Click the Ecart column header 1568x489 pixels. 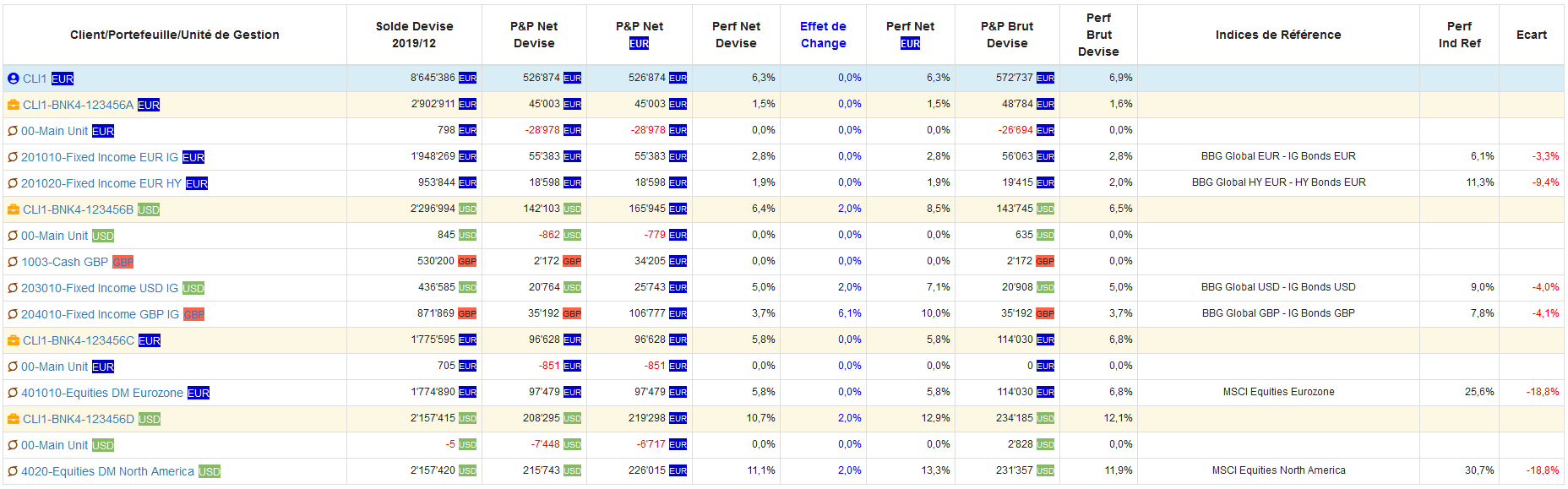tap(1531, 35)
